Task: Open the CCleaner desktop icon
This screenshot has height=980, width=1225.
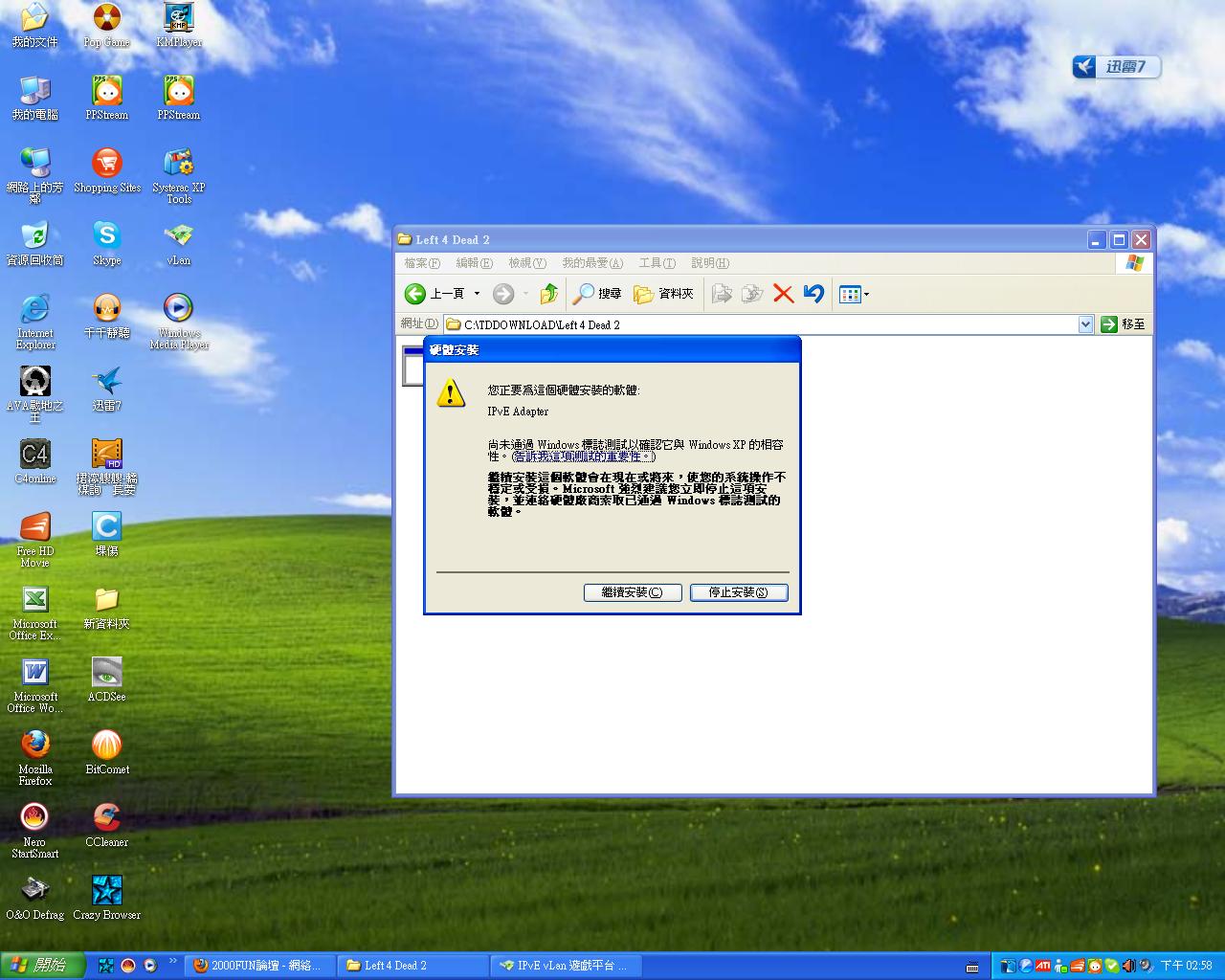Action: [x=106, y=817]
